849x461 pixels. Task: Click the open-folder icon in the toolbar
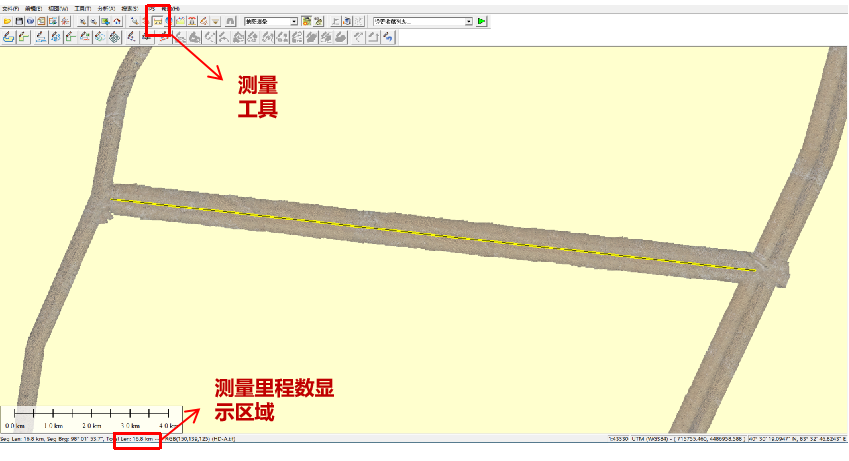(7, 21)
